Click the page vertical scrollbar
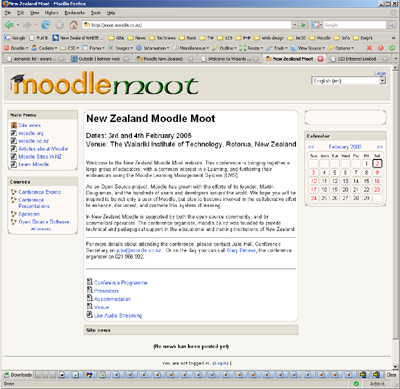Image resolution: width=400 pixels, height=389 pixels. pyautogui.click(x=395, y=217)
